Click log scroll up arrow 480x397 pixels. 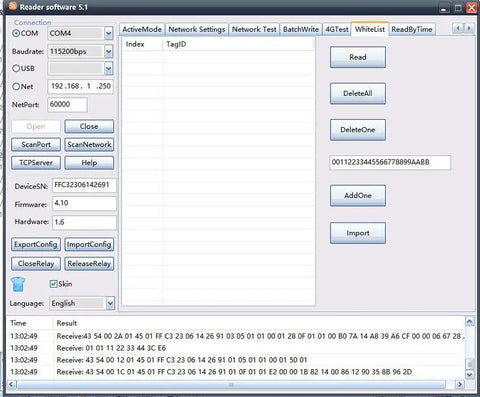(x=469, y=321)
